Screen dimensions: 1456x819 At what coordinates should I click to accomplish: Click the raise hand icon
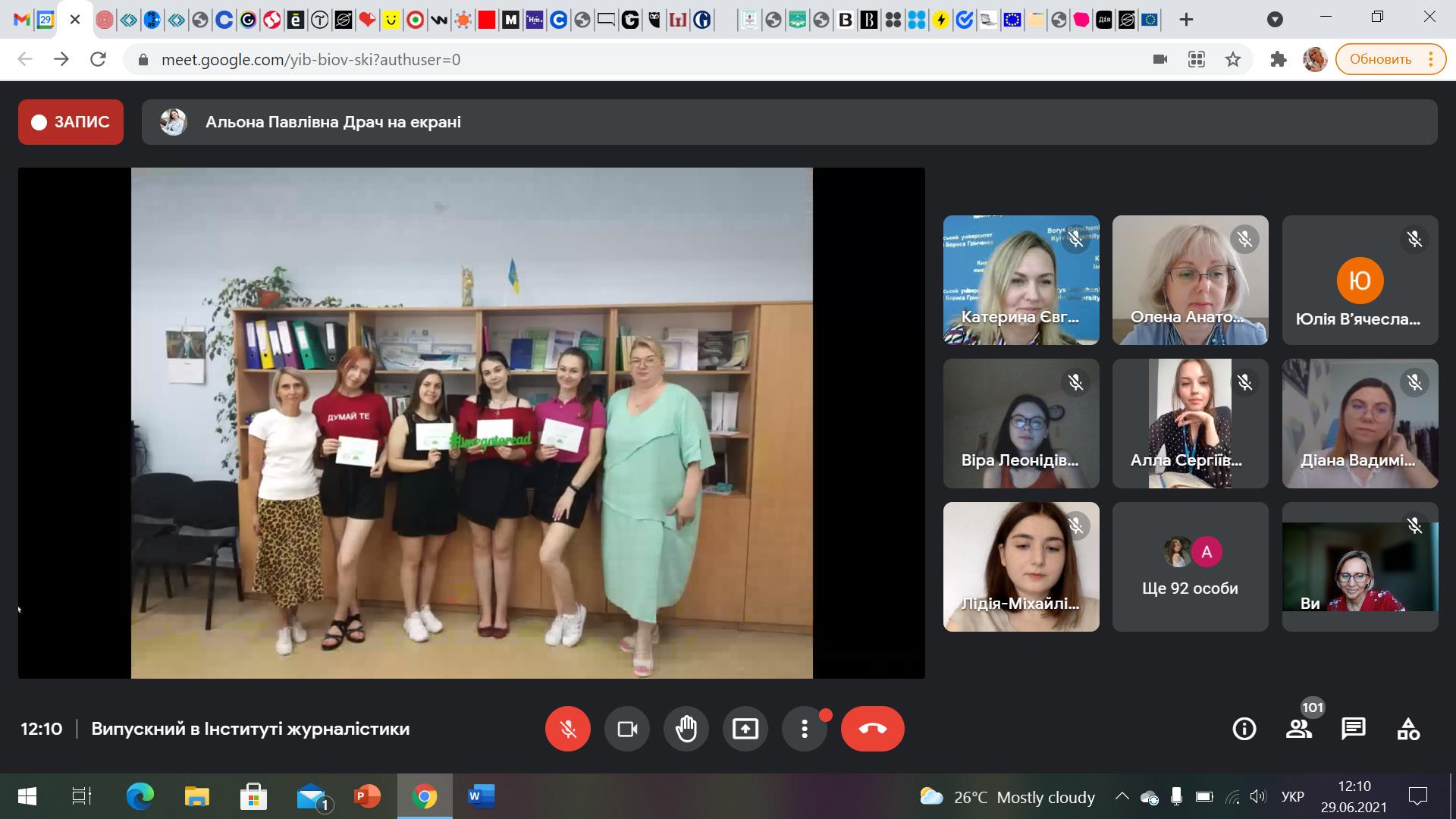click(686, 729)
